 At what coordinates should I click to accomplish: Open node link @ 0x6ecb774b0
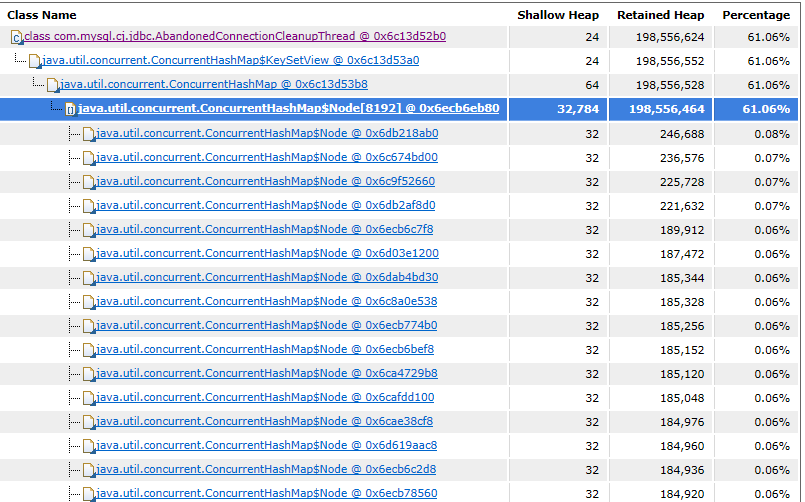tap(267, 325)
